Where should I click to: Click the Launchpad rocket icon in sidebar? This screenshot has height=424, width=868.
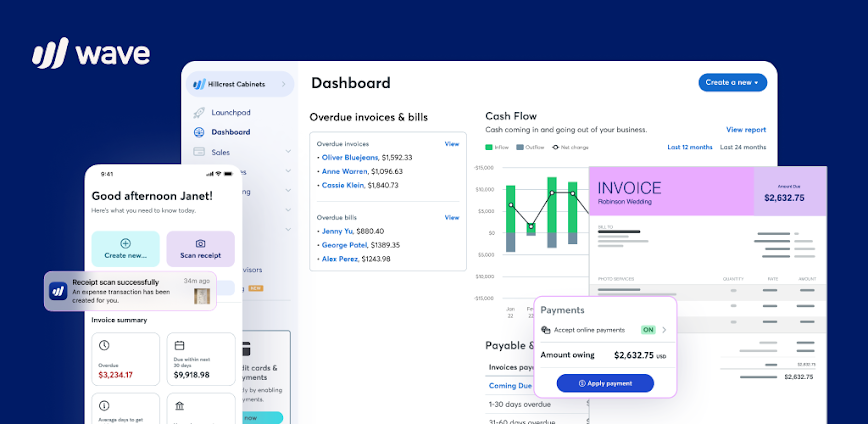point(199,112)
